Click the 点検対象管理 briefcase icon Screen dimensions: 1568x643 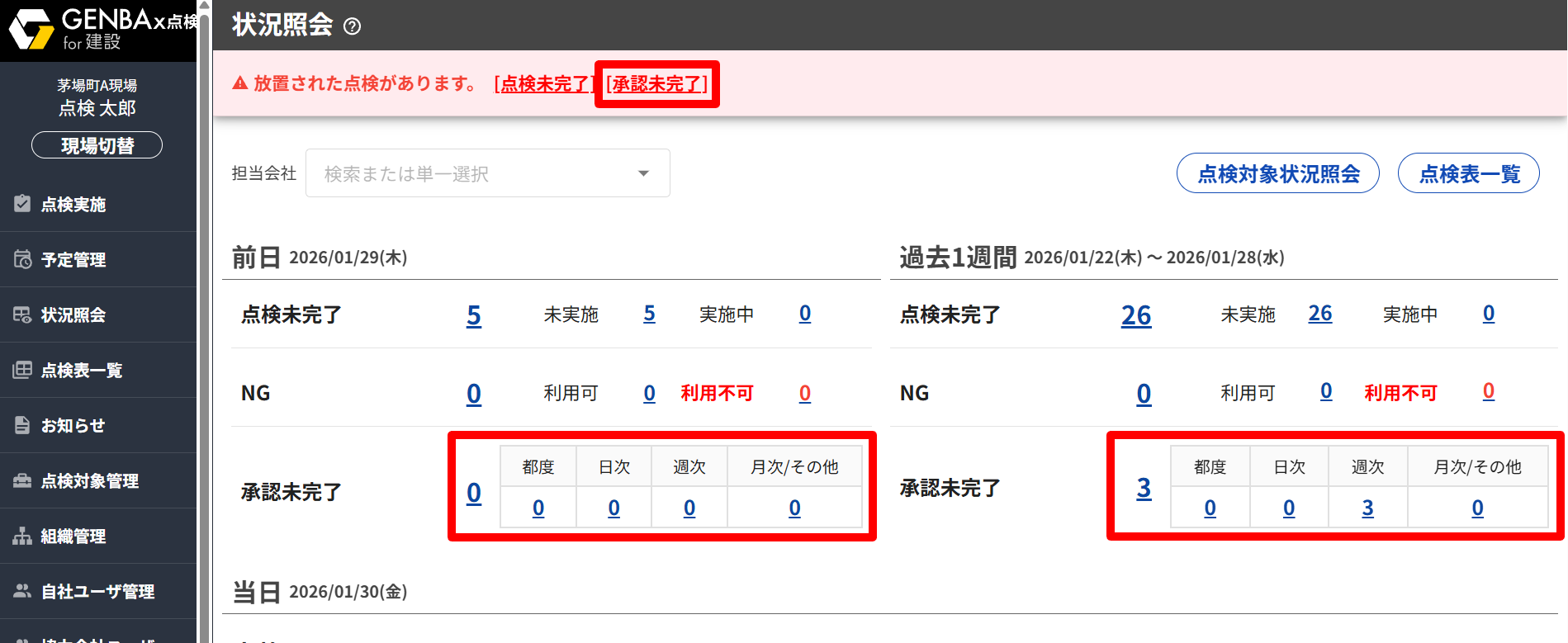pyautogui.click(x=22, y=480)
